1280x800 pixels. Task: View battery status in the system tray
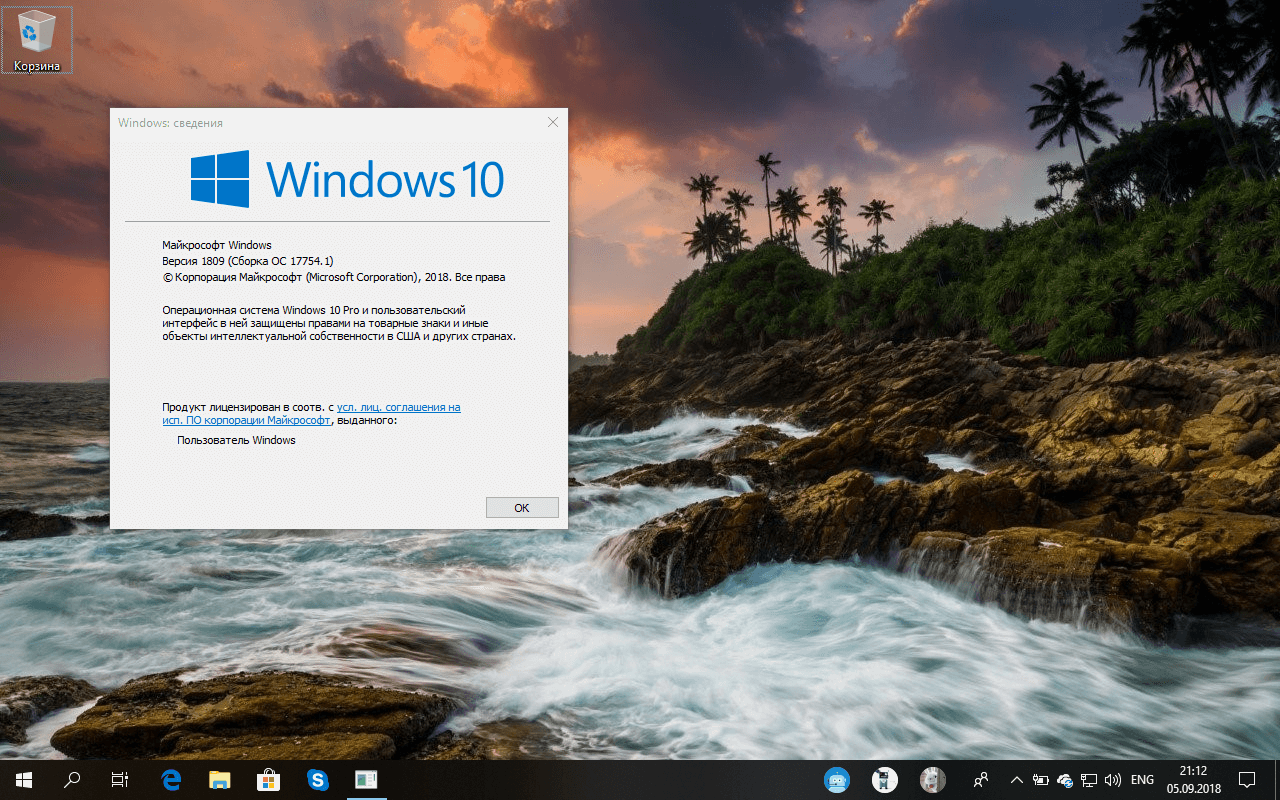pyautogui.click(x=1040, y=779)
